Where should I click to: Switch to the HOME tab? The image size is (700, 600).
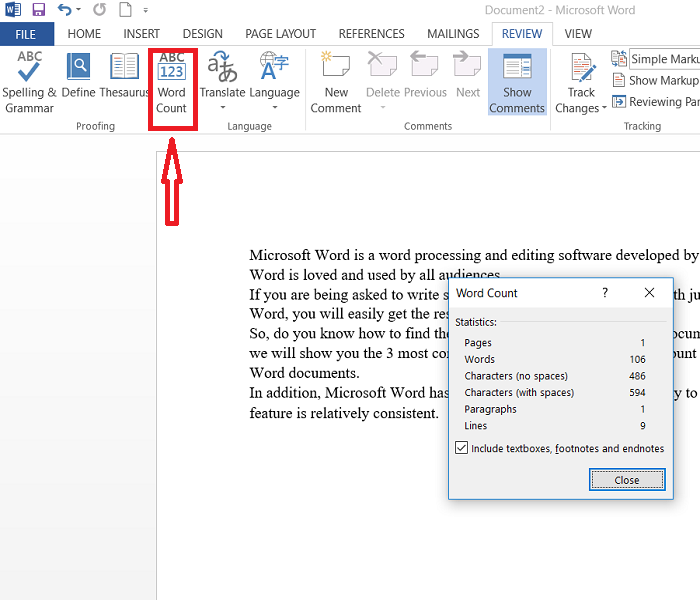pos(84,34)
